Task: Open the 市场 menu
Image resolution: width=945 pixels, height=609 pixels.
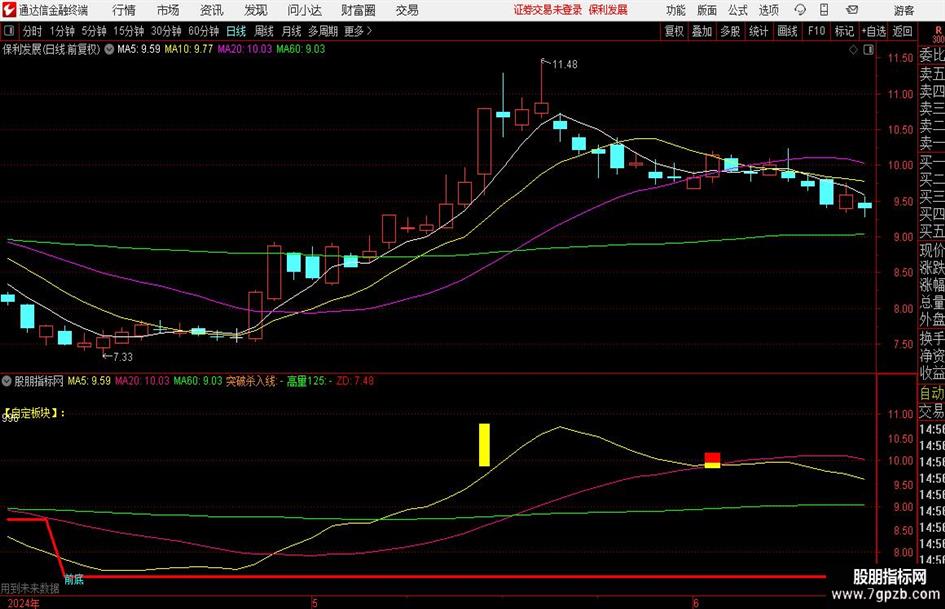Action: tap(168, 10)
